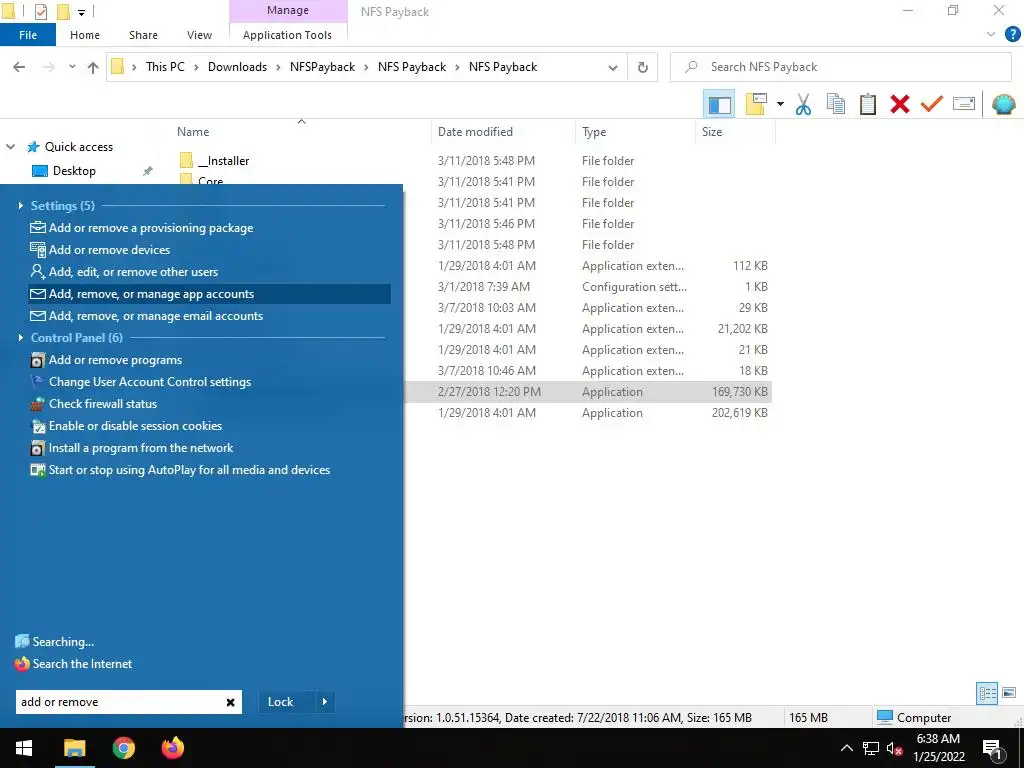Select the Configuration sett... file row
This screenshot has height=768, width=1024.
click(x=588, y=287)
